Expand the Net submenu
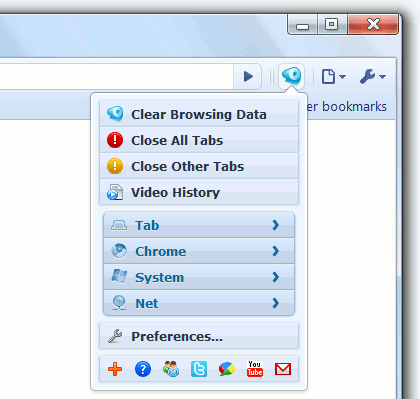Viewport: 420px width, 399px height. tap(199, 303)
